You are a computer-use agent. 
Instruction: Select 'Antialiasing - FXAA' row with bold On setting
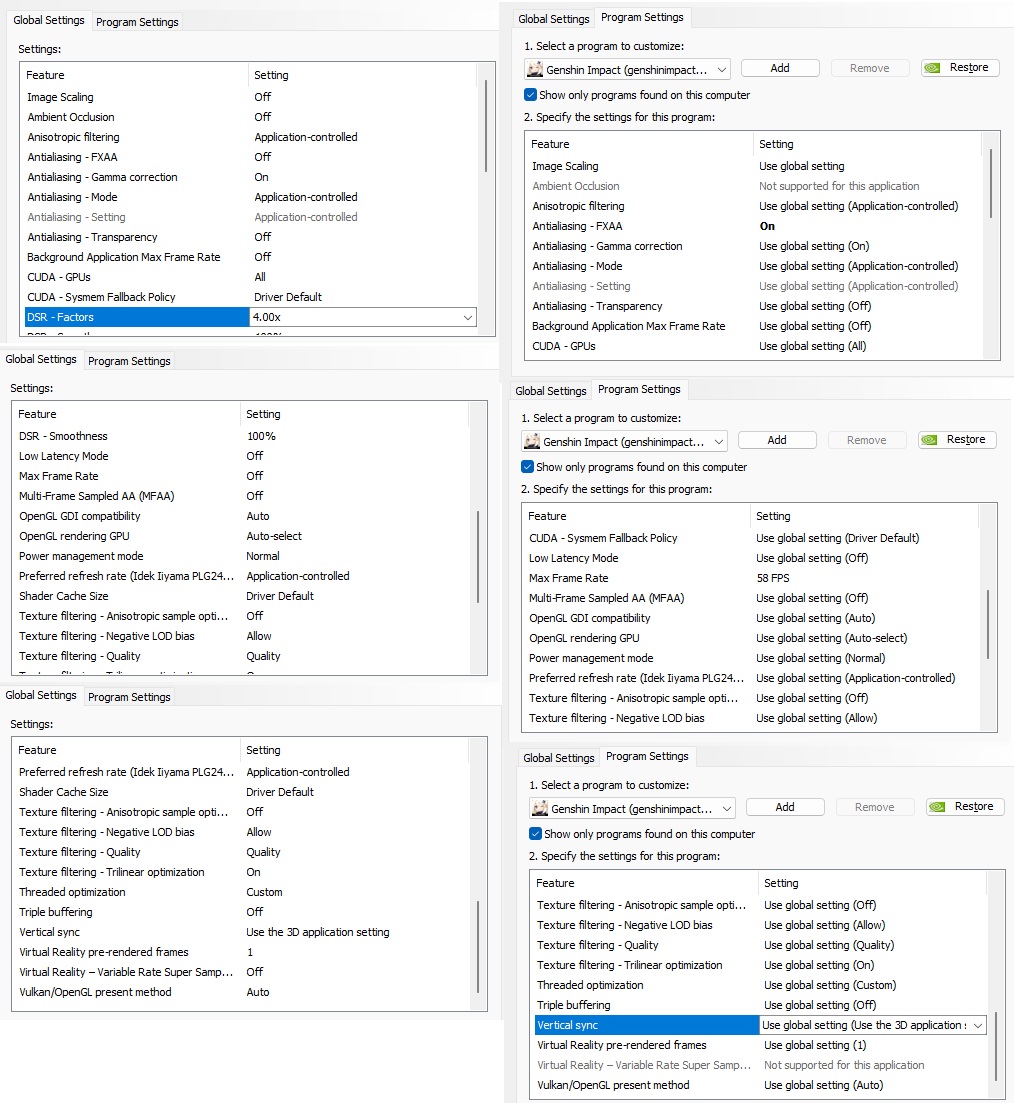(756, 226)
